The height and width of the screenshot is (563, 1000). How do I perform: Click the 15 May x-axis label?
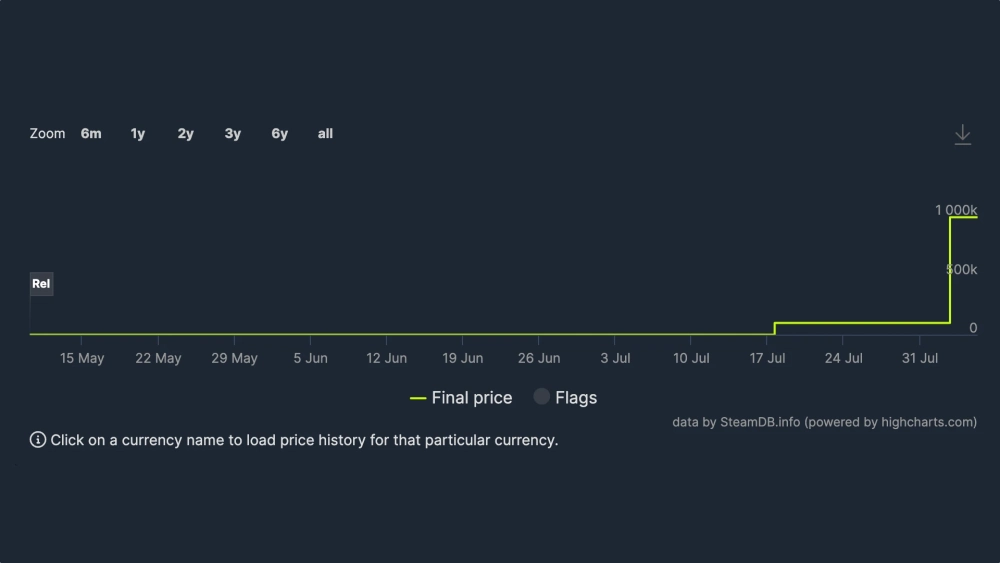(x=82, y=358)
